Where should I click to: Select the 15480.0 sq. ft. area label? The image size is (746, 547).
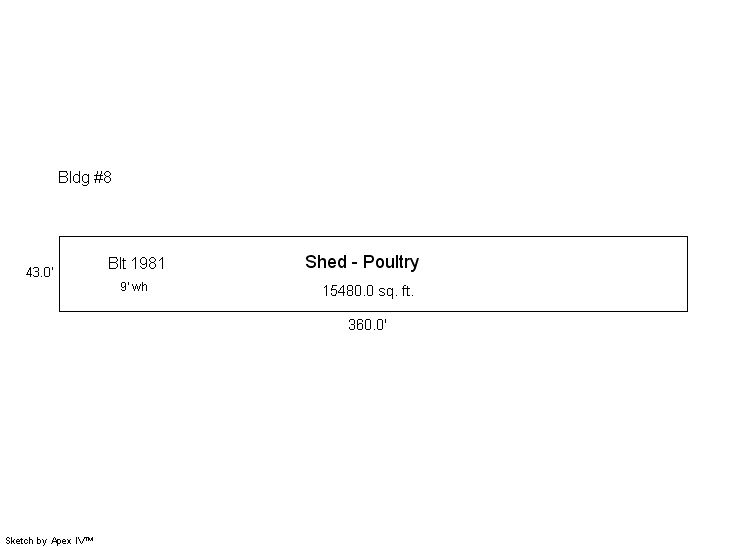367,292
